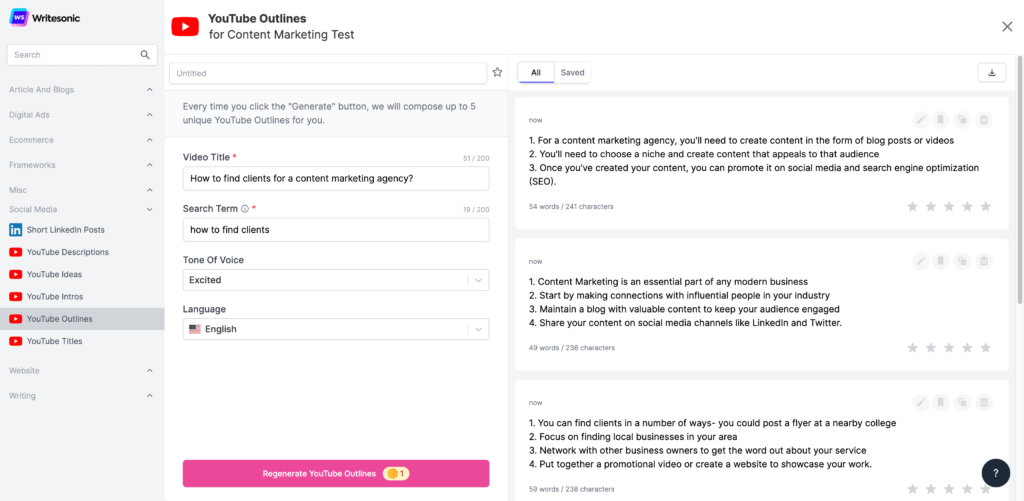Copy the 'Content Marketing is an essential part' outline
Image resolution: width=1024 pixels, height=501 pixels.
tap(962, 261)
